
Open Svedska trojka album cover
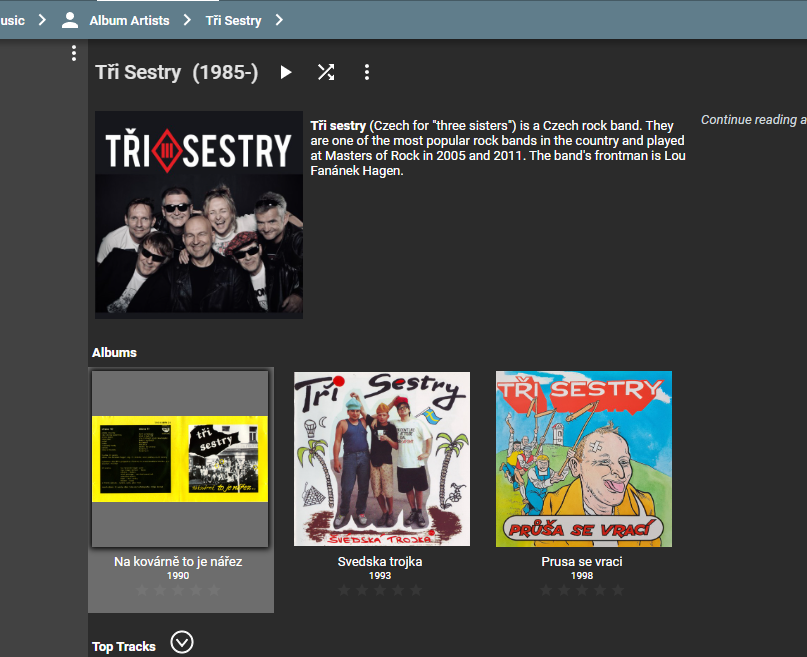click(382, 459)
